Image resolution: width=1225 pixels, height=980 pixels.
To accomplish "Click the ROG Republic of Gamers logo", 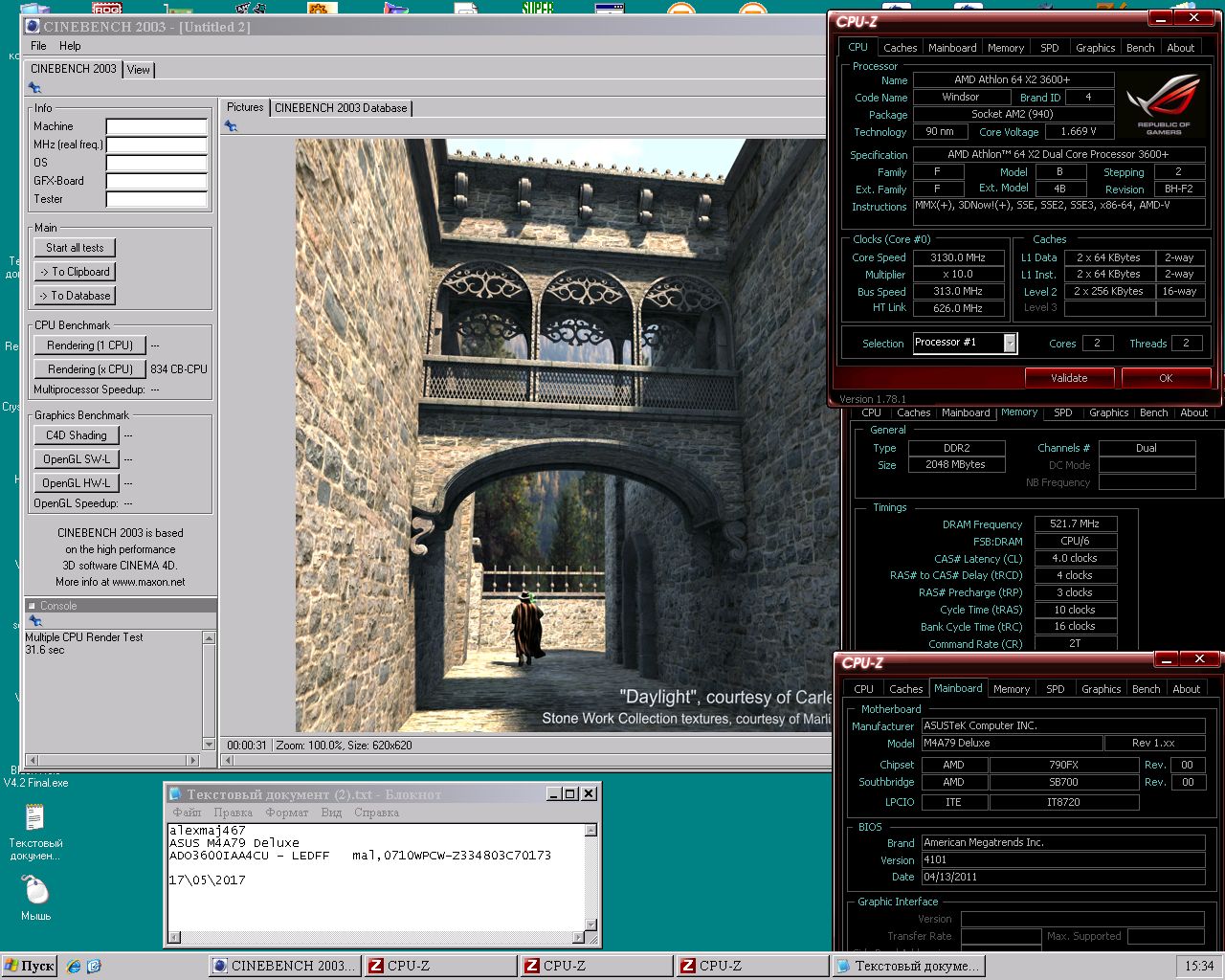I will click(1164, 105).
